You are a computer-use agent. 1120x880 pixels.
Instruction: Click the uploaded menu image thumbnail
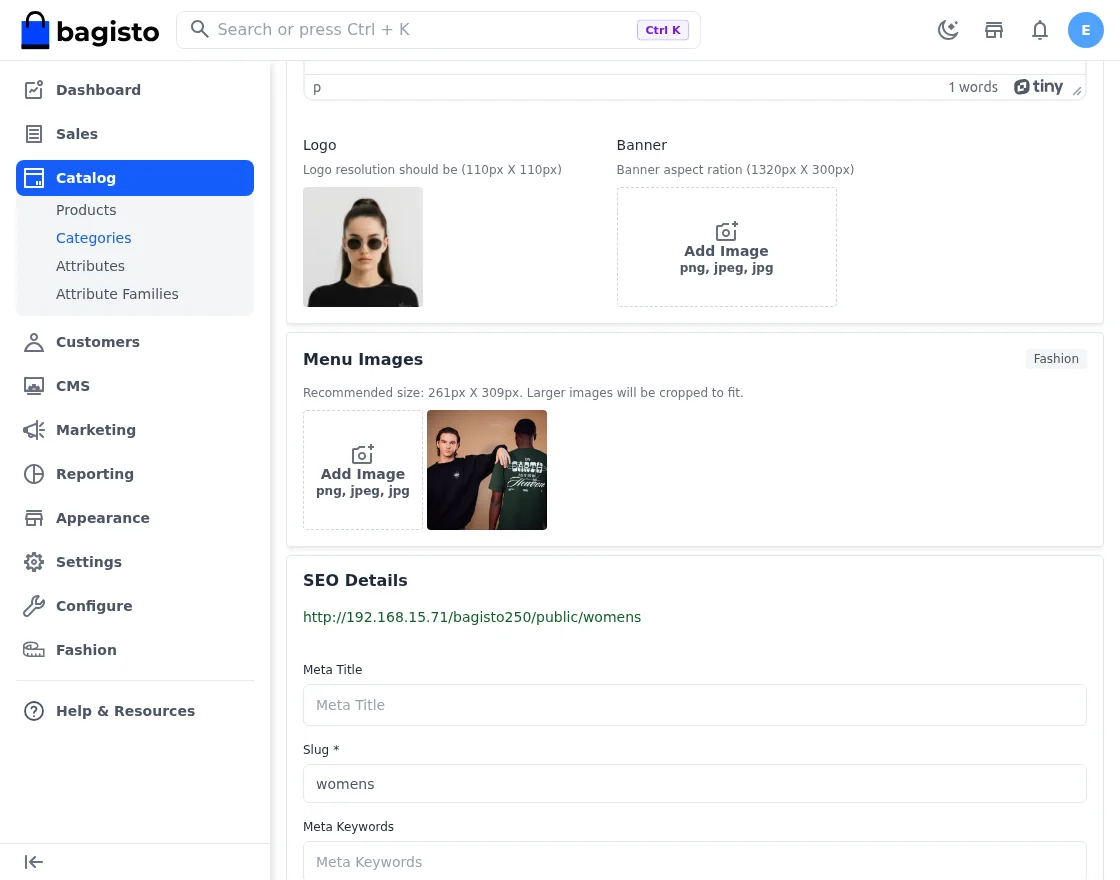(487, 470)
